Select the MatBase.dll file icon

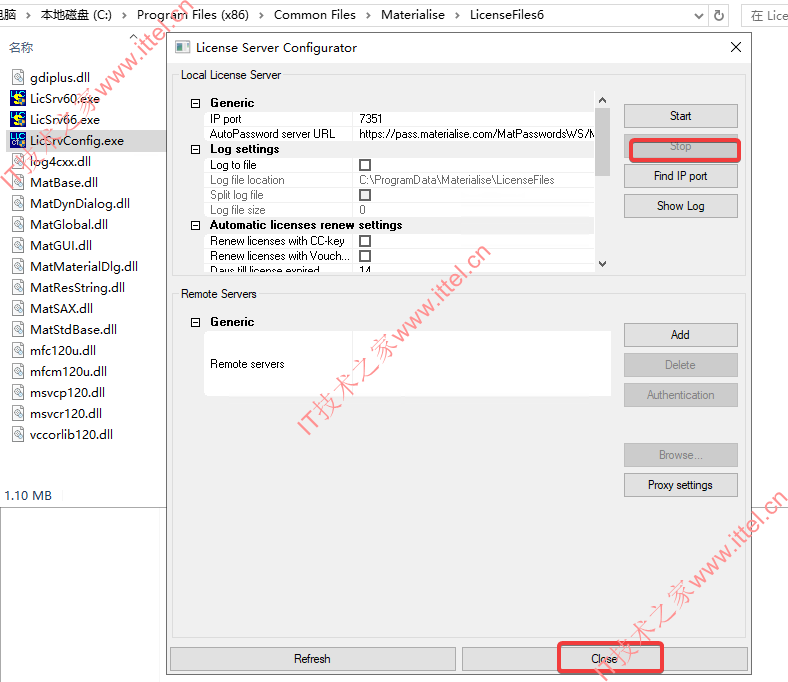18,182
